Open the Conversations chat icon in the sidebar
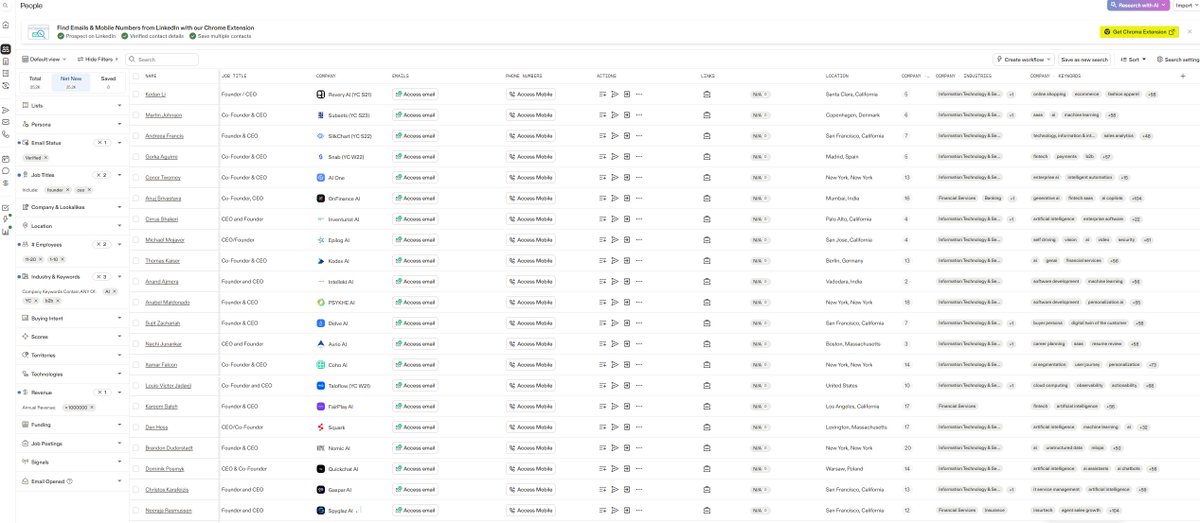 [6, 170]
